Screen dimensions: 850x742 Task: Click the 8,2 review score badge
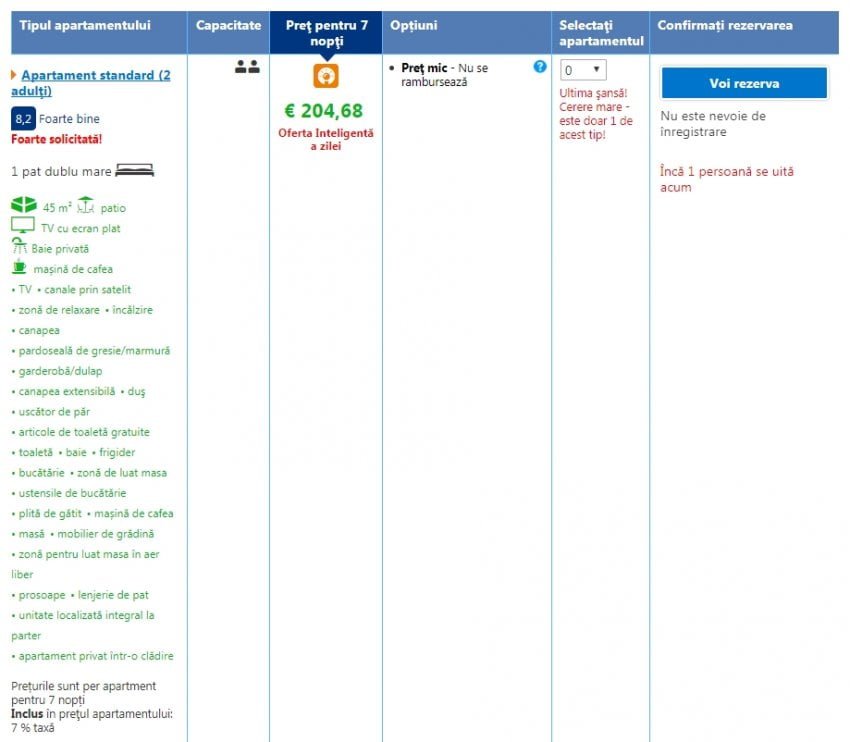point(23,119)
